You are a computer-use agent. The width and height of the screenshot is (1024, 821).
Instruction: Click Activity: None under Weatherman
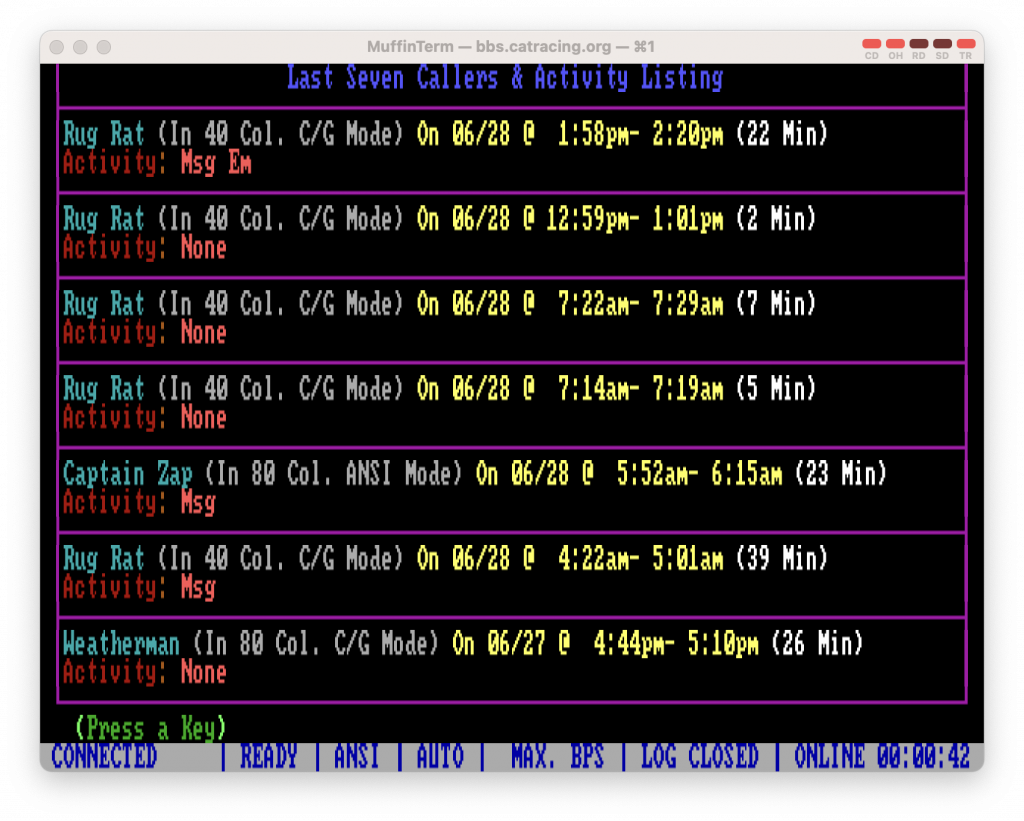pos(144,673)
